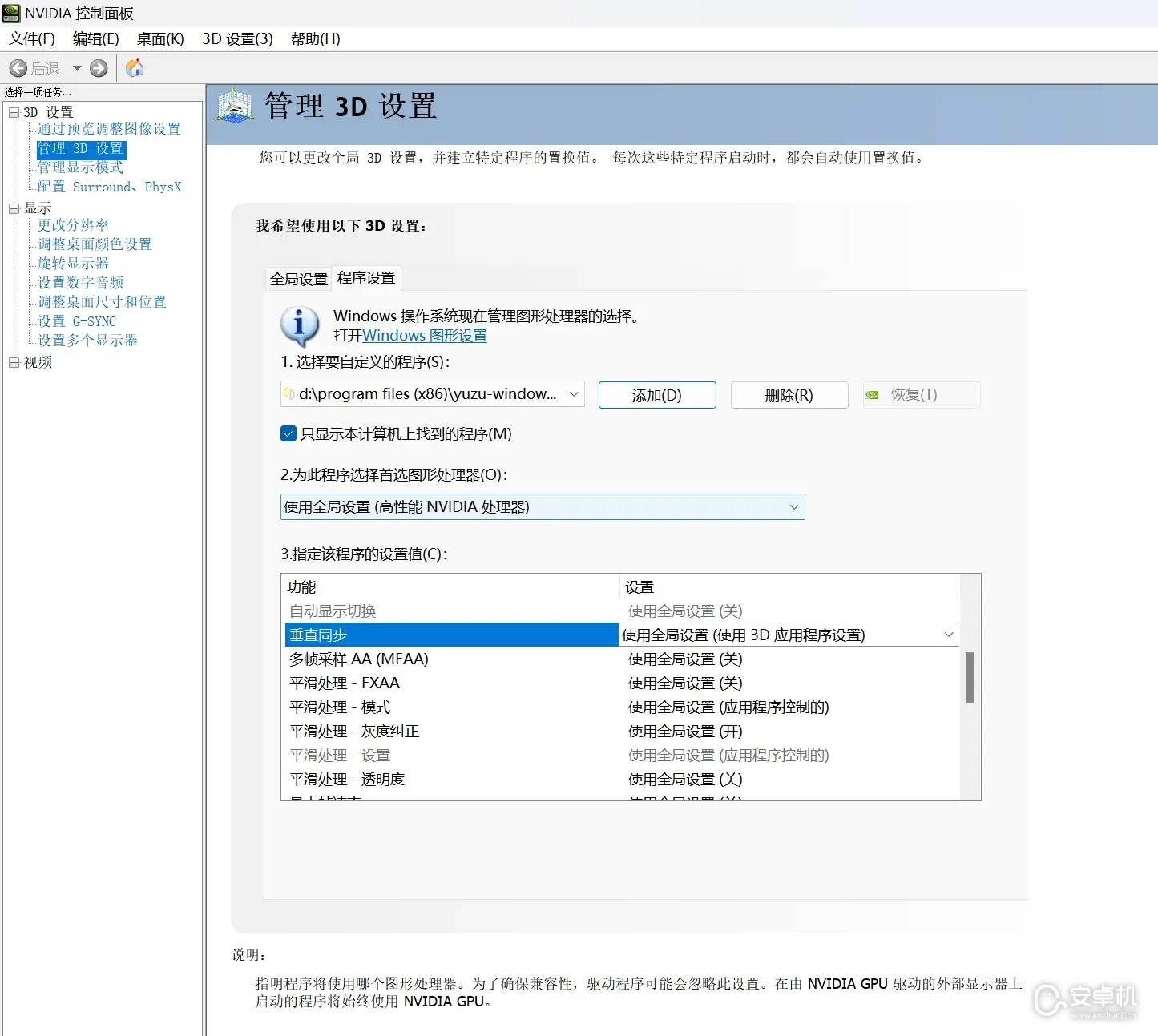This screenshot has height=1036, width=1158.
Task: Click the blue information icon
Action: pyautogui.click(x=301, y=326)
